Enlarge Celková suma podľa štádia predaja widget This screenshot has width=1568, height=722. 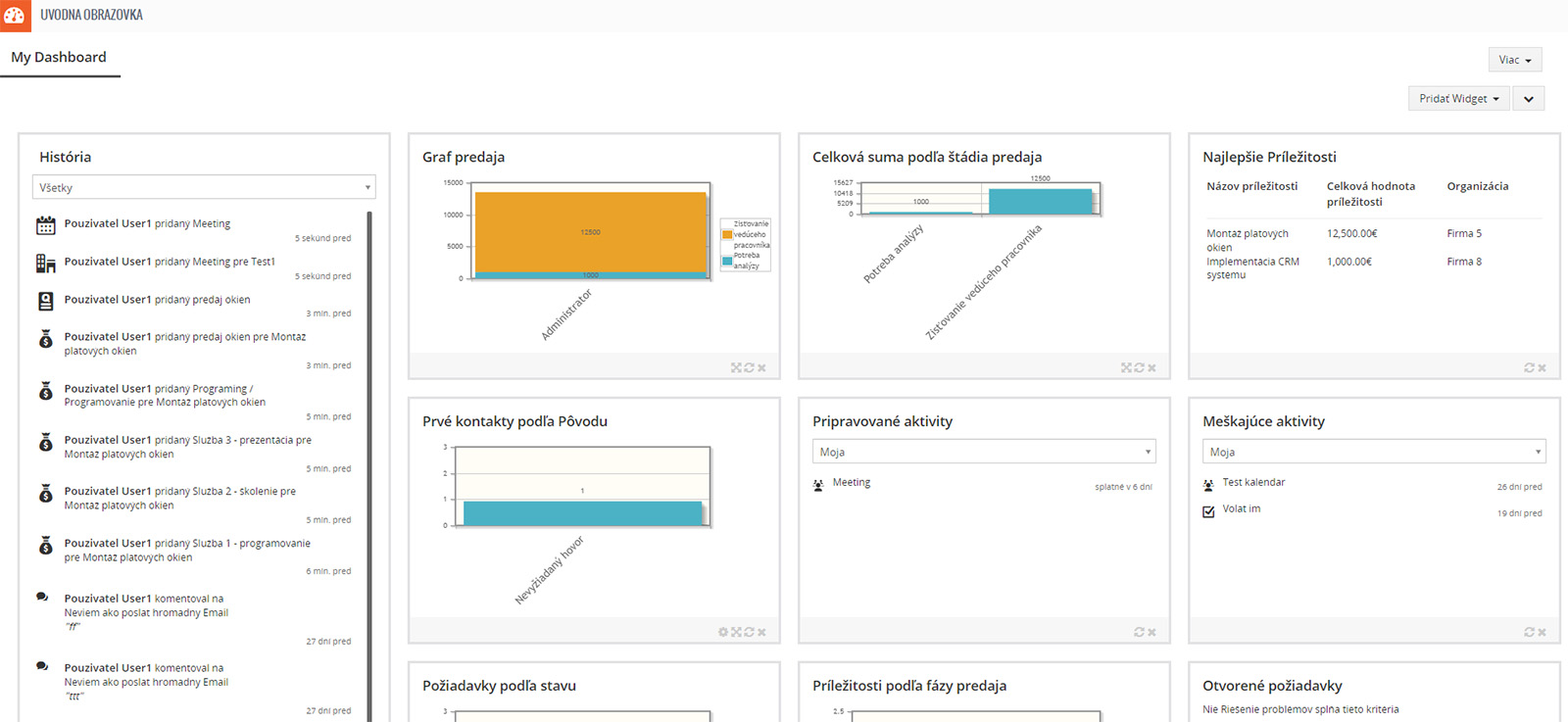(1126, 368)
